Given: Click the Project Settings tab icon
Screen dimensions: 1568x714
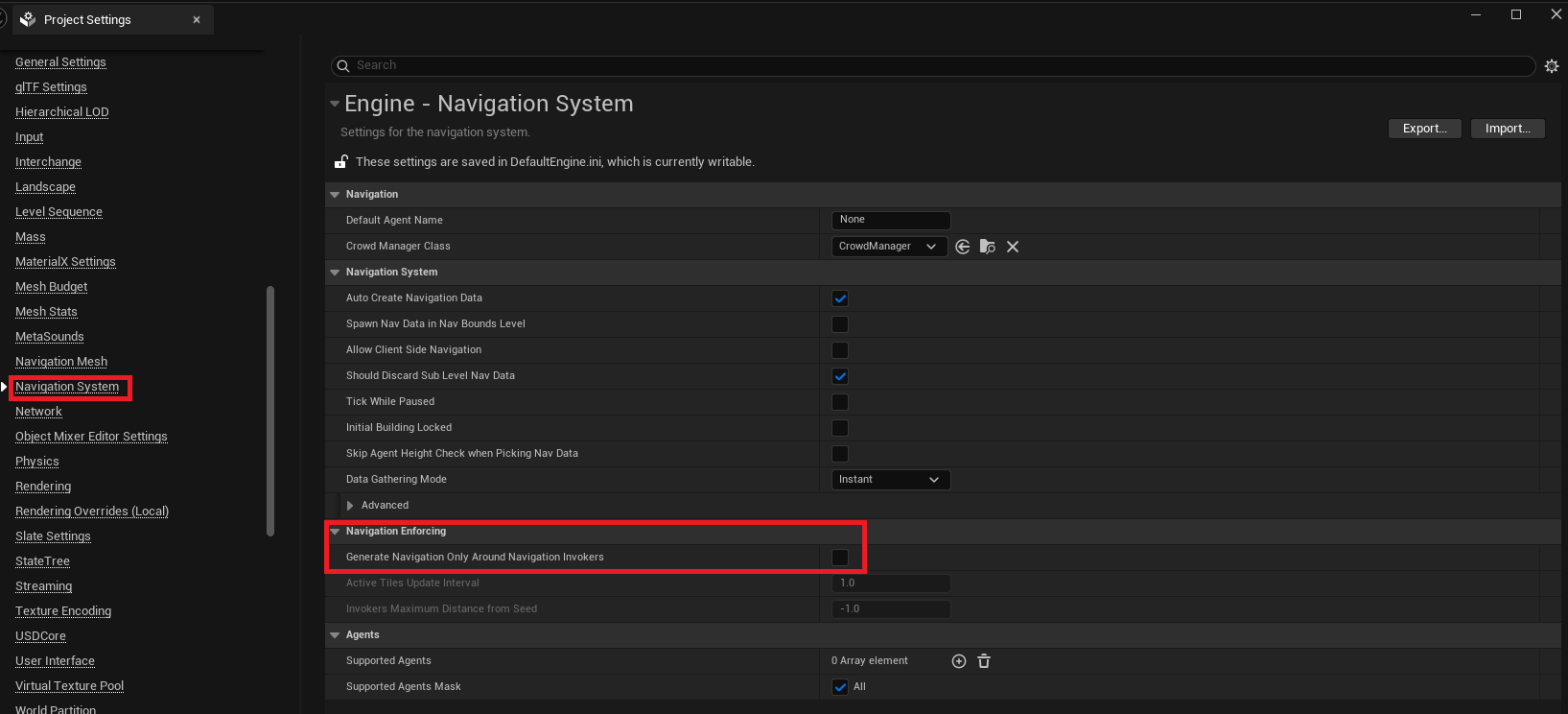Looking at the screenshot, I should tap(28, 19).
